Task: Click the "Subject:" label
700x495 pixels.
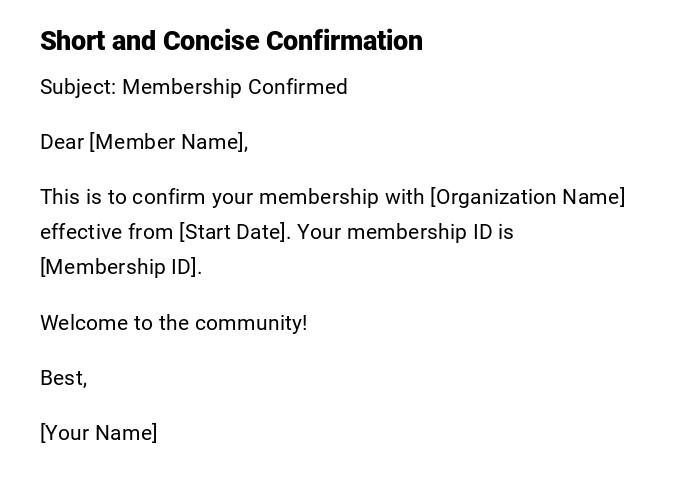Action: (x=78, y=87)
